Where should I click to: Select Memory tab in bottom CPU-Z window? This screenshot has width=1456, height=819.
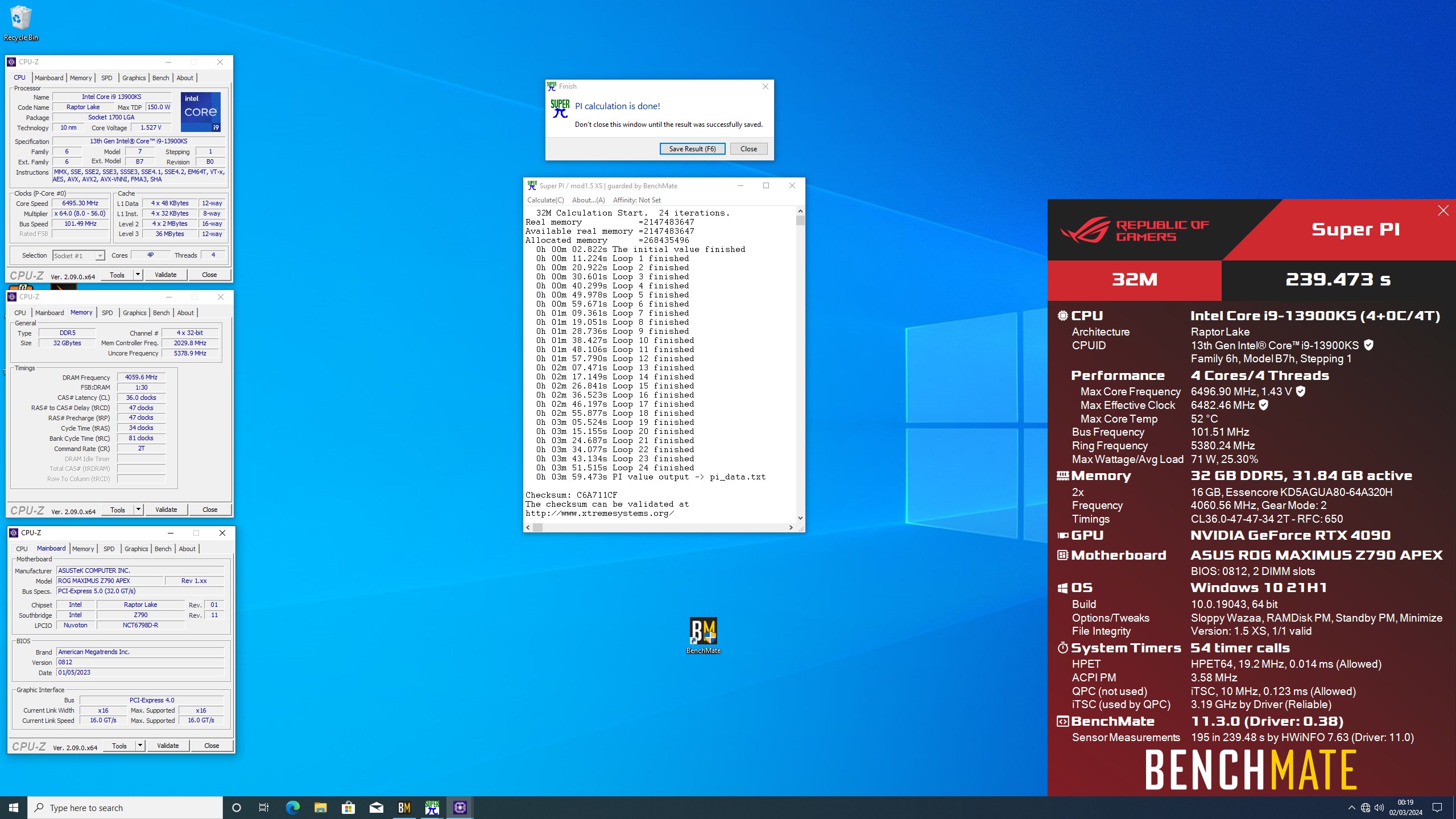[x=83, y=549]
